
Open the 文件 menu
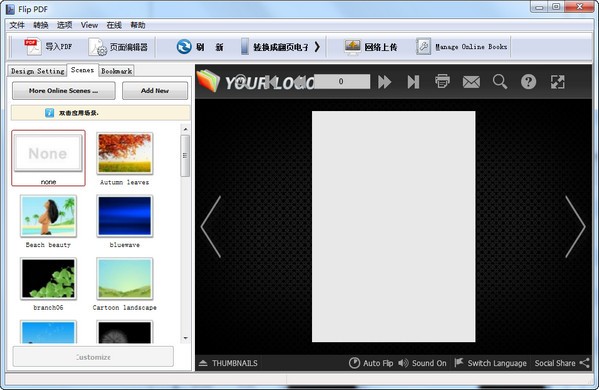tap(17, 25)
